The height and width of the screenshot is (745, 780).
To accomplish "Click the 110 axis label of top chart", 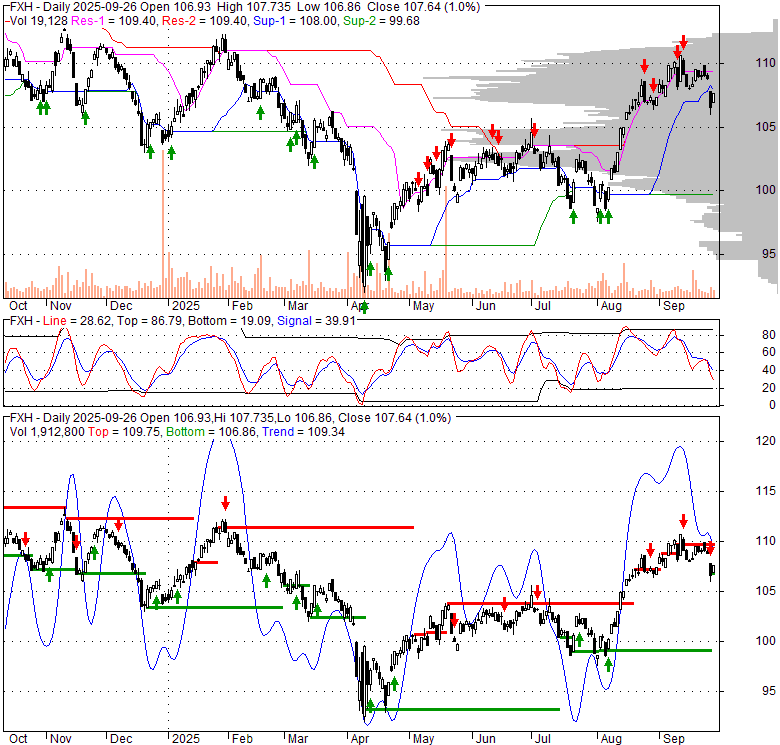I will pos(765,63).
